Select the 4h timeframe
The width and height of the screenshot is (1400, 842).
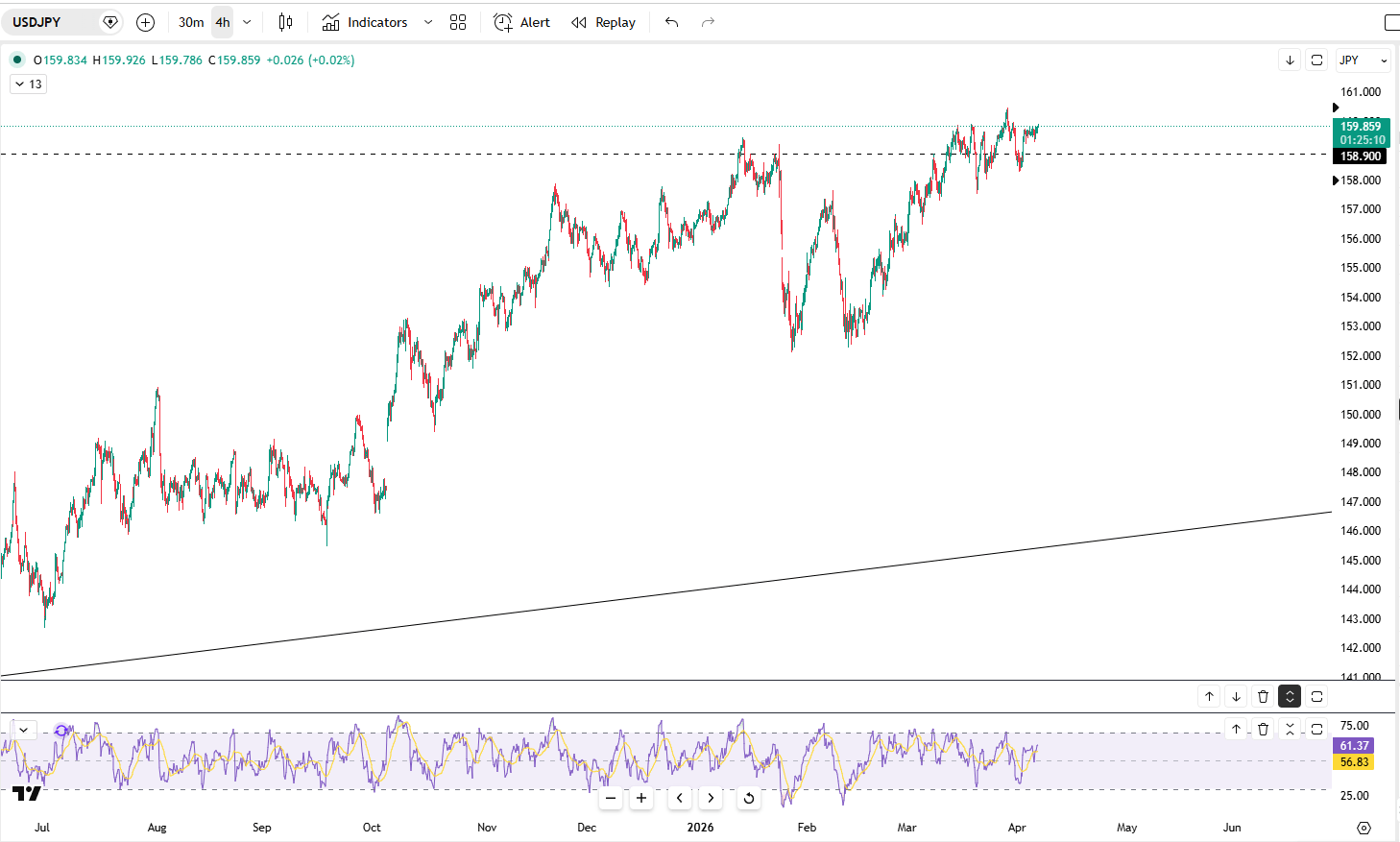click(x=223, y=22)
